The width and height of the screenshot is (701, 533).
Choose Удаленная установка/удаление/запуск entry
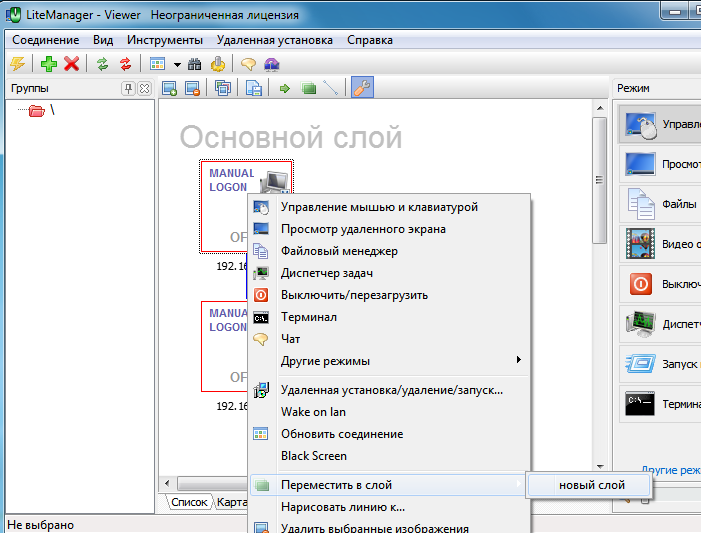[389, 390]
